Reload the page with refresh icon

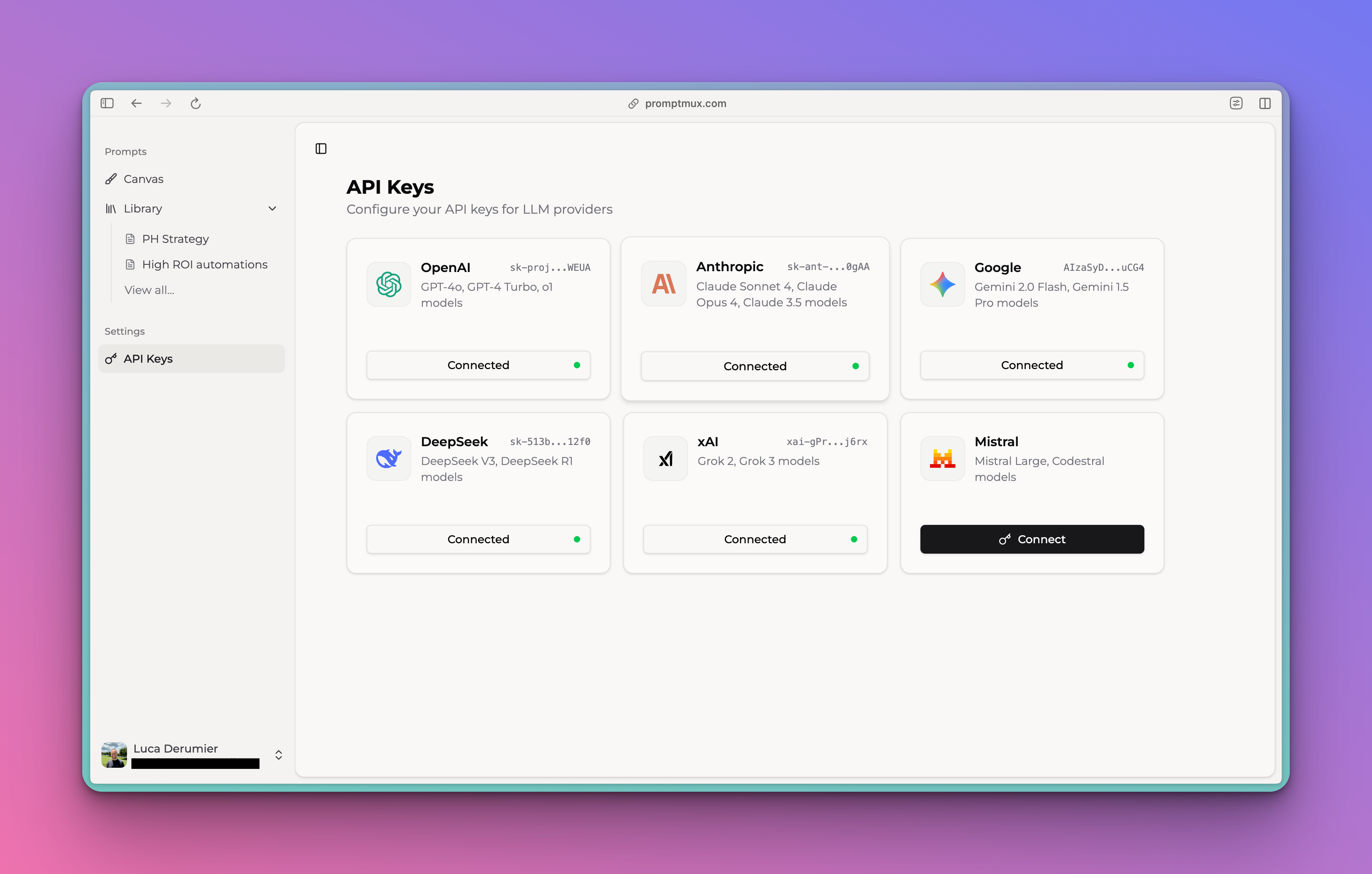tap(195, 103)
